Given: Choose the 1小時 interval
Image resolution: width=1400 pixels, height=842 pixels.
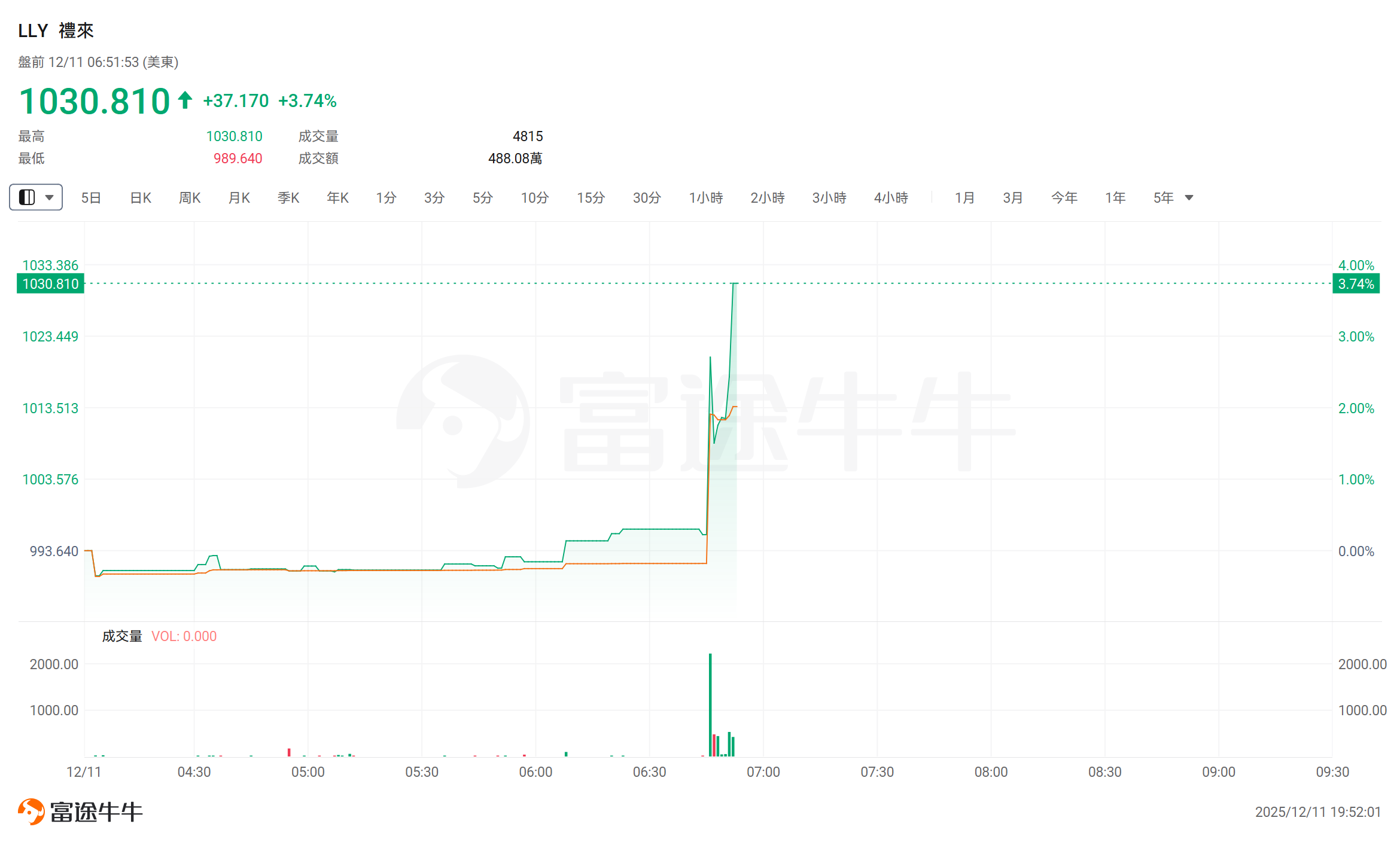Looking at the screenshot, I should (x=706, y=198).
